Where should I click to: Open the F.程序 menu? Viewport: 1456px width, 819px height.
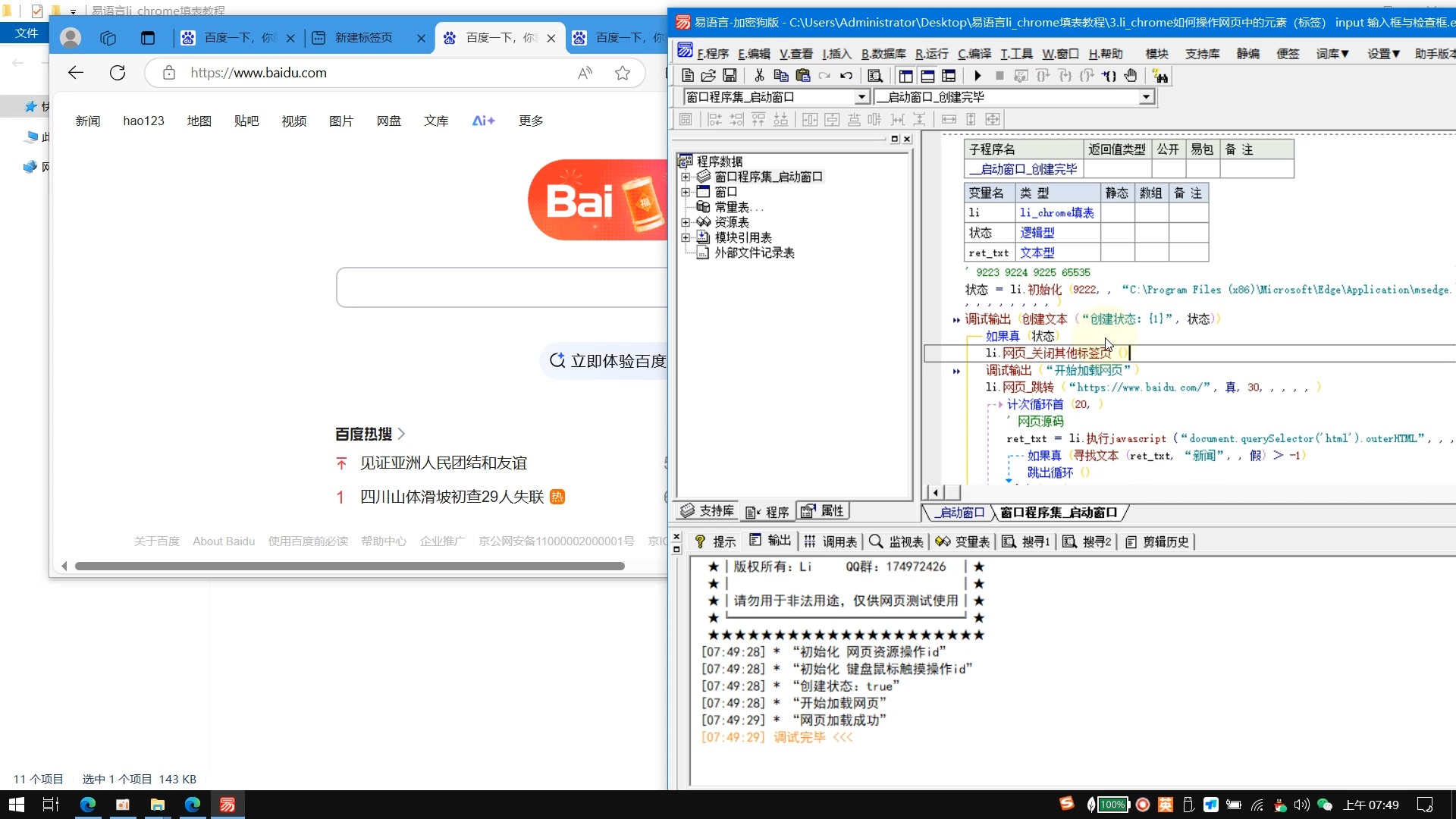pyautogui.click(x=712, y=54)
